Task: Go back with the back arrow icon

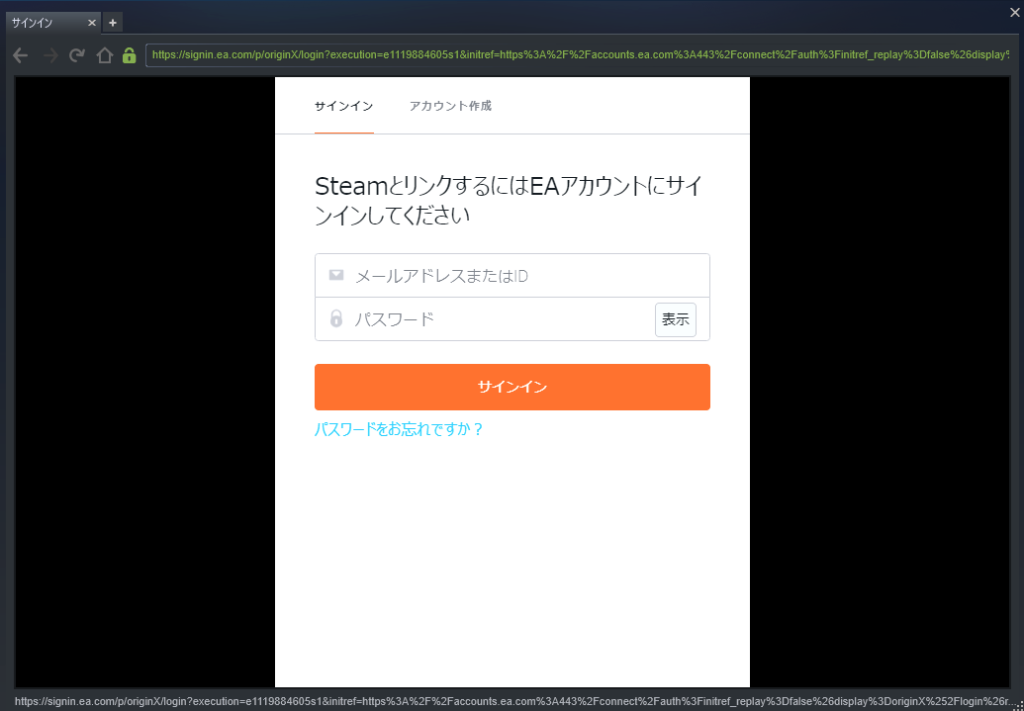Action: tap(20, 55)
